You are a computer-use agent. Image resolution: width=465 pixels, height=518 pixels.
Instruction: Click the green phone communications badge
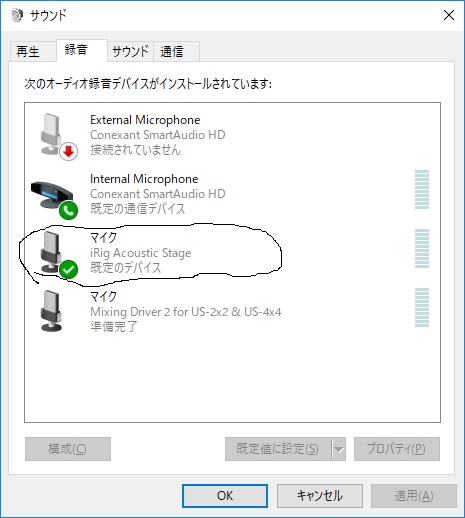(69, 210)
